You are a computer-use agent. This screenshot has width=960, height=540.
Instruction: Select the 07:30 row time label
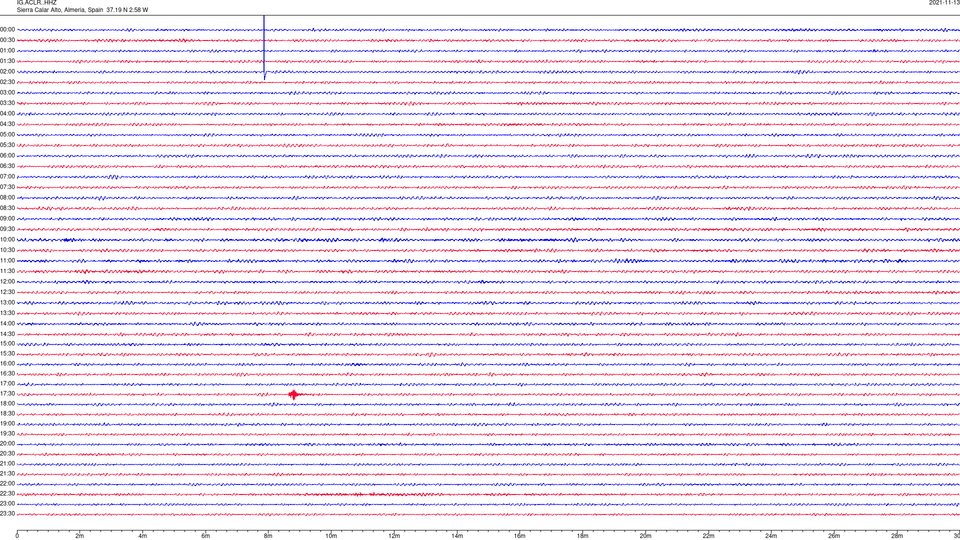click(x=7, y=187)
